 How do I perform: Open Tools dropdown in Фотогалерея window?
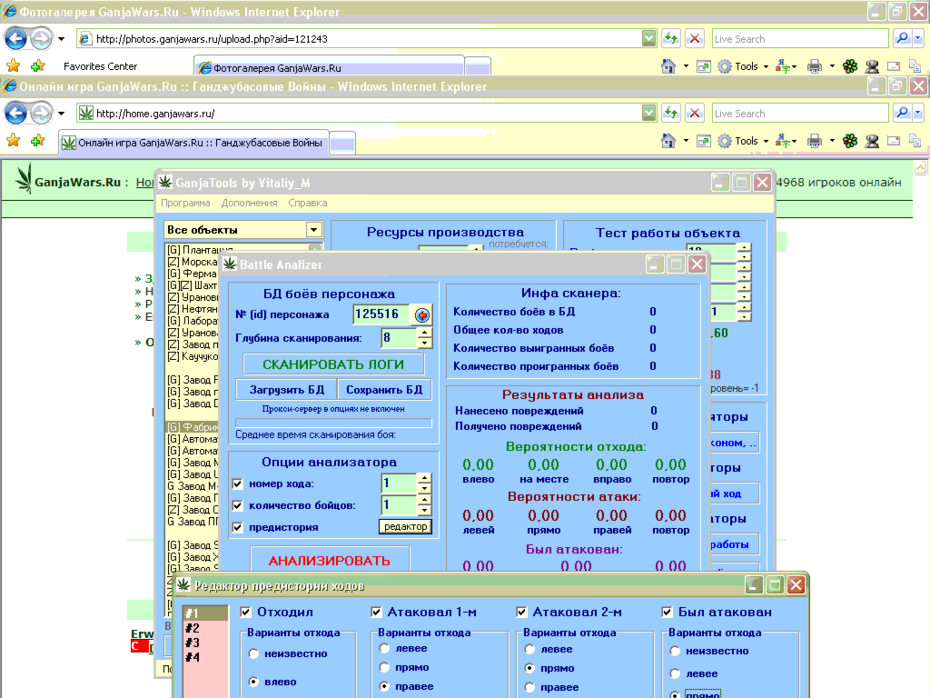[766, 66]
